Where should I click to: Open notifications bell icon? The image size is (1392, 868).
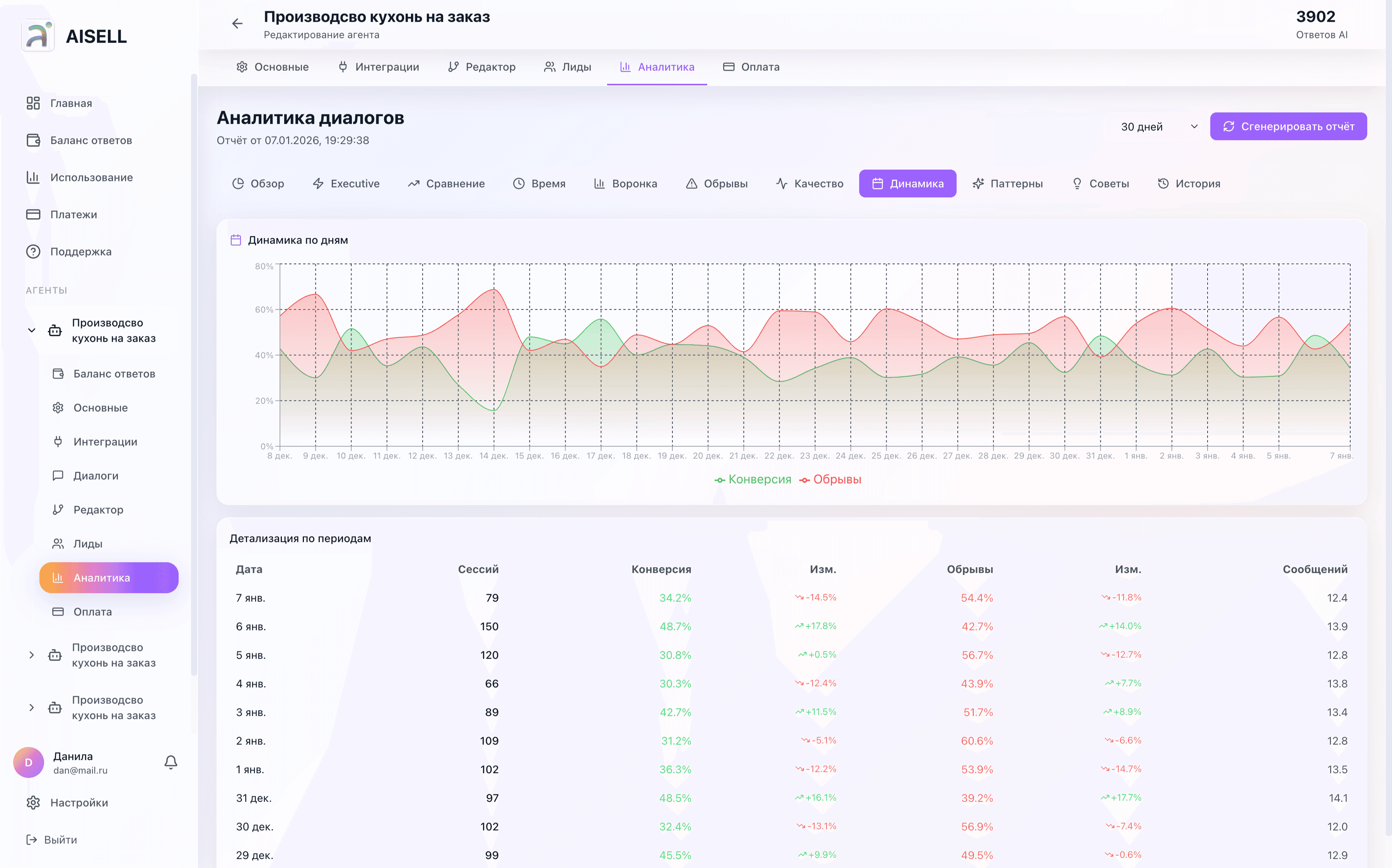coord(171,762)
